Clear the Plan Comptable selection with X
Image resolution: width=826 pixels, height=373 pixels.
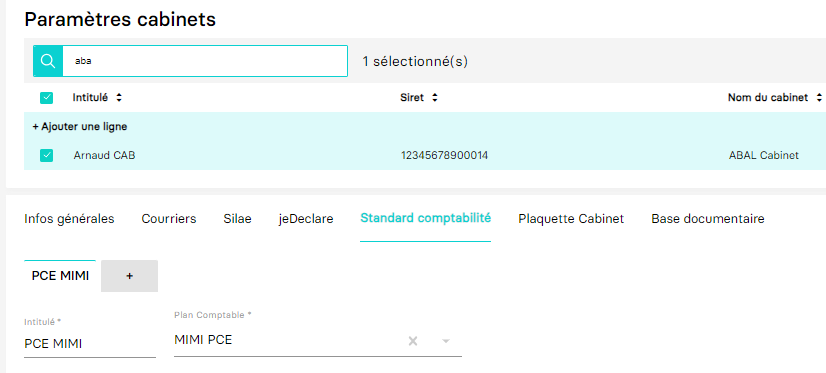click(x=413, y=341)
